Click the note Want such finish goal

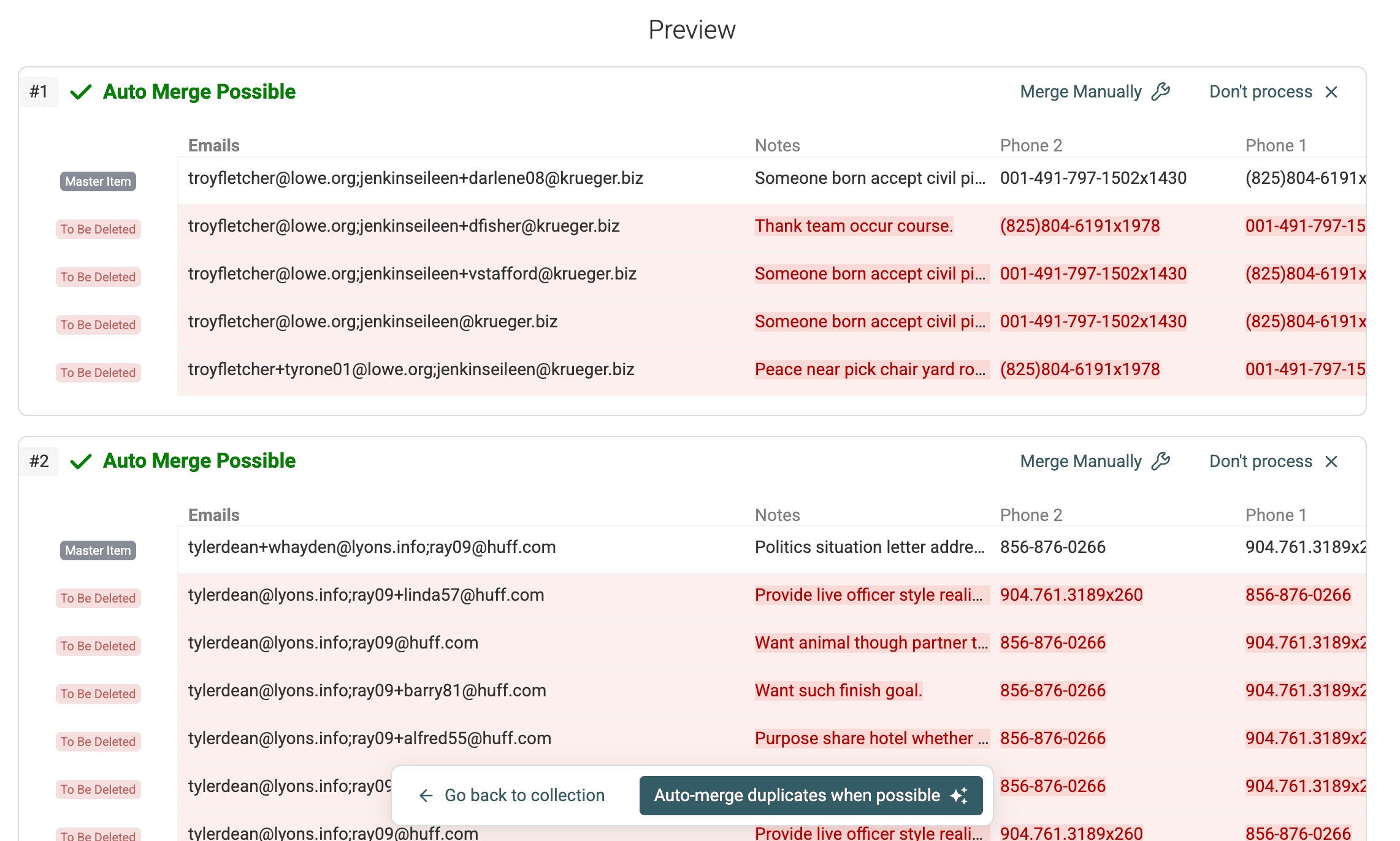pyautogui.click(x=838, y=690)
